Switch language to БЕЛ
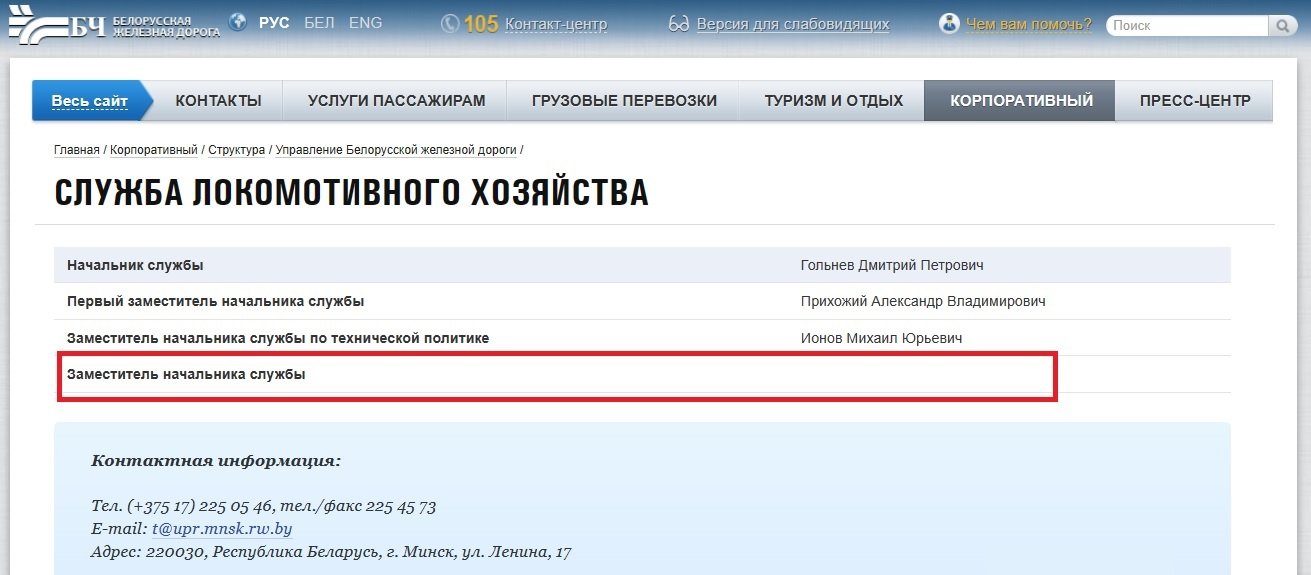The height and width of the screenshot is (575, 1311). coord(319,22)
